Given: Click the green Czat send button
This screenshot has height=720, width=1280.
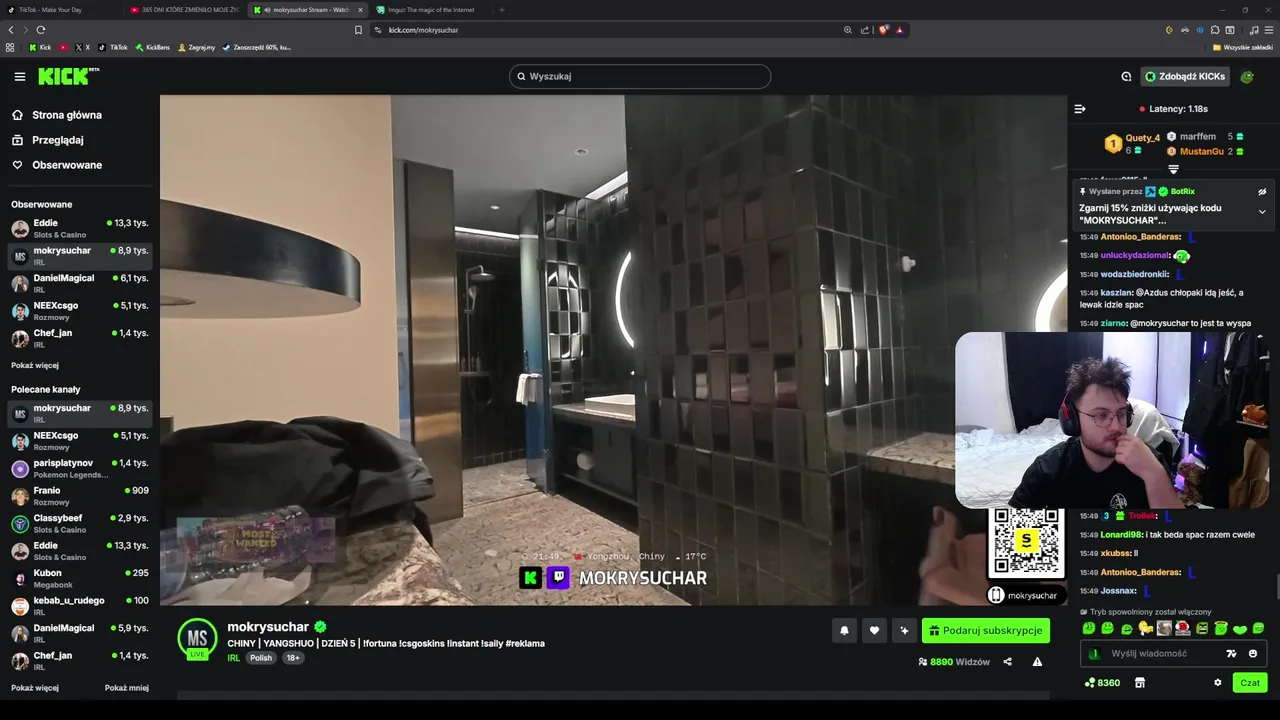Looking at the screenshot, I should [x=1250, y=683].
